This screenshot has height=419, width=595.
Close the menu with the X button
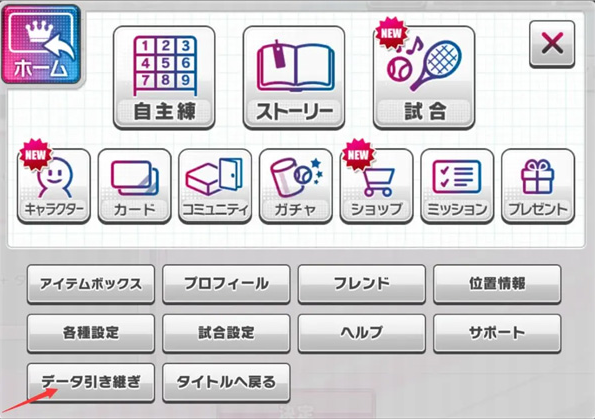click(552, 44)
